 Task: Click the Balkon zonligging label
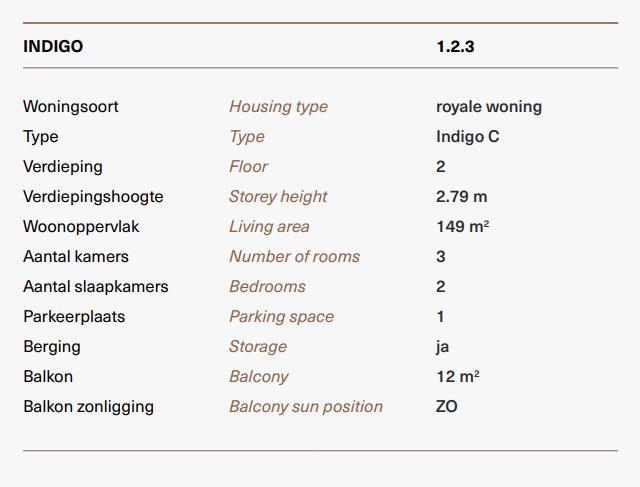[x=89, y=407]
